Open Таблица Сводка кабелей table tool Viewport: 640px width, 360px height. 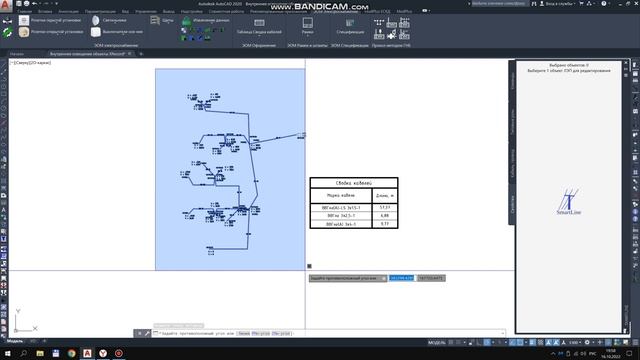click(259, 27)
